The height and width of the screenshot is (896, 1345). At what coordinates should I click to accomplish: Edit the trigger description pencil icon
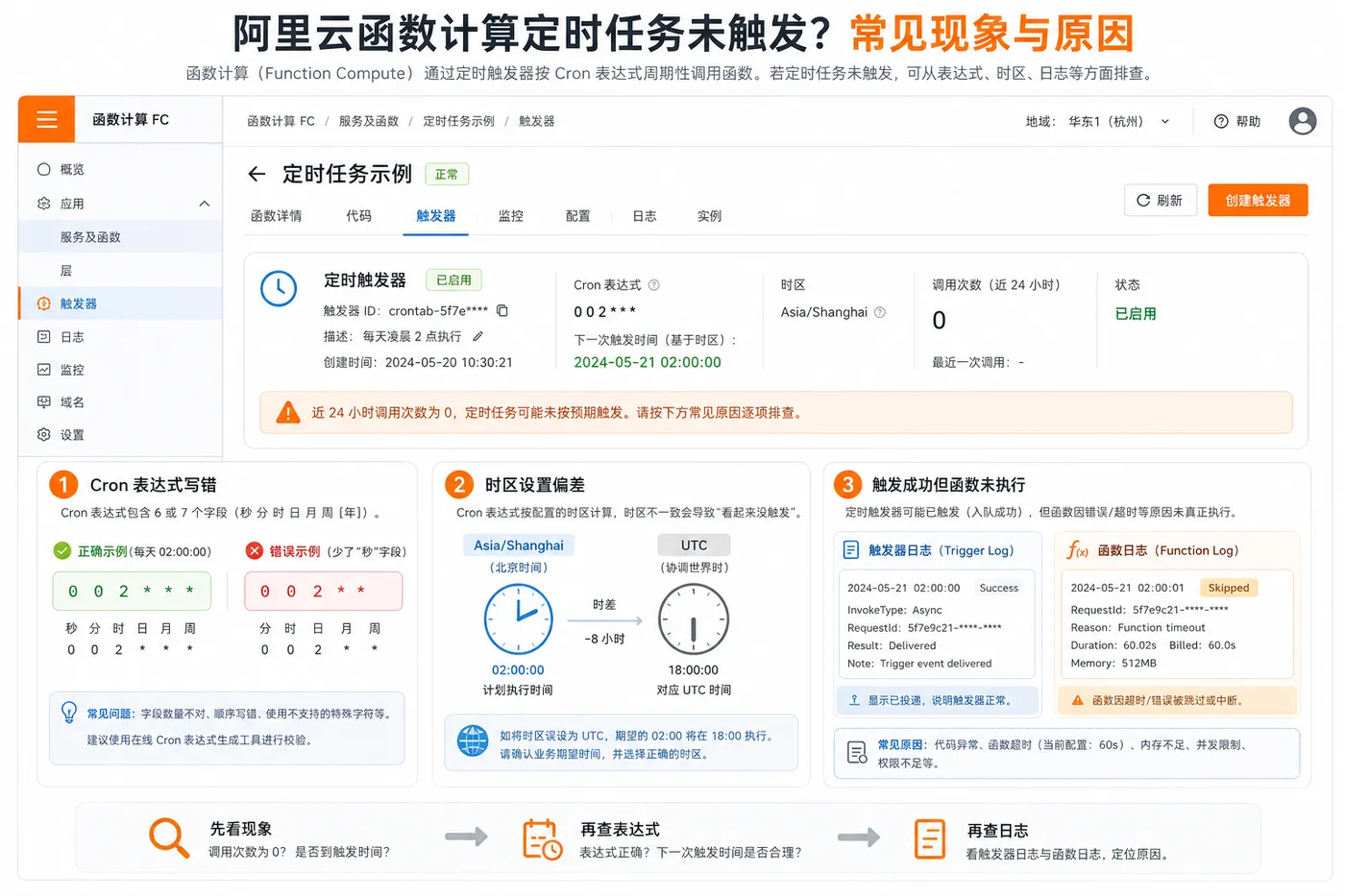point(478,336)
